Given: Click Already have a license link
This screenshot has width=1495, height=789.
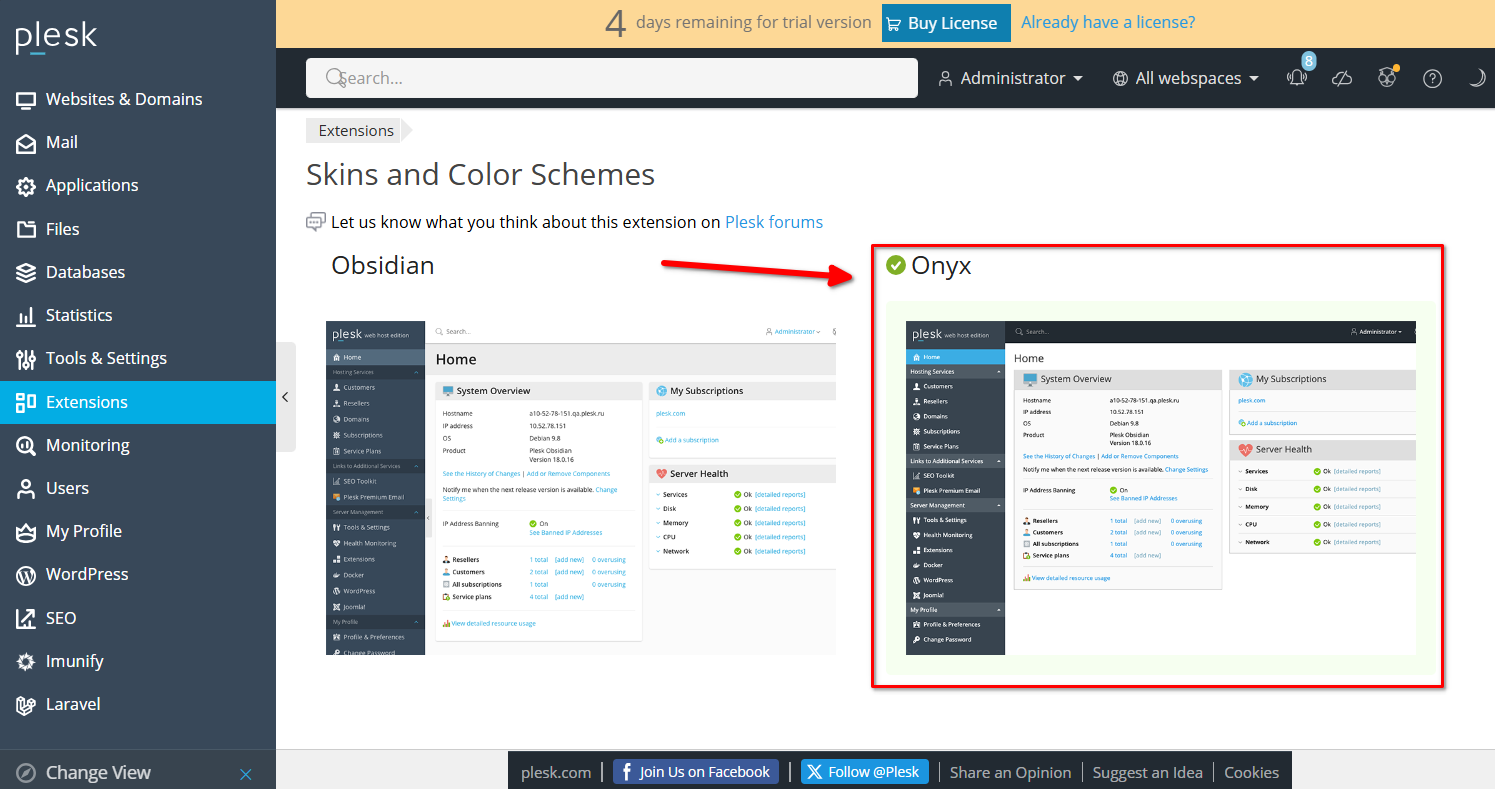Looking at the screenshot, I should pyautogui.click(x=1108, y=22).
